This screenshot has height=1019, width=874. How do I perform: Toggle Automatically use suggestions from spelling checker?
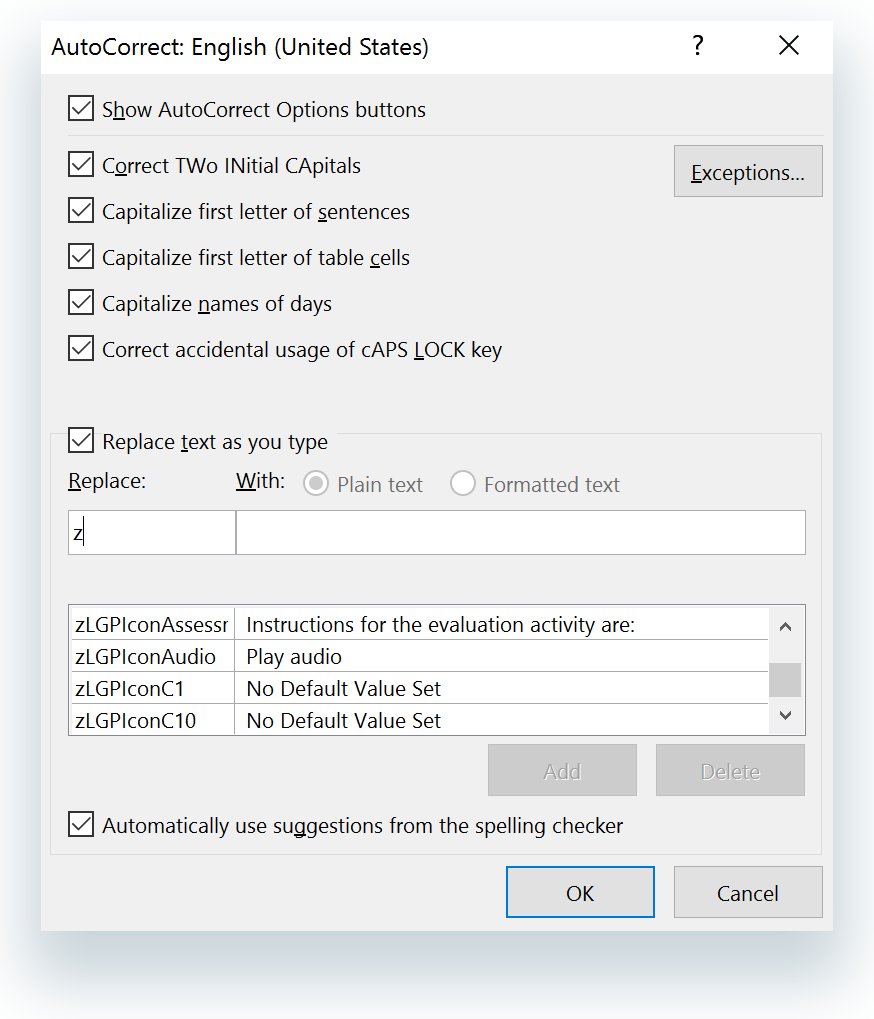81,825
